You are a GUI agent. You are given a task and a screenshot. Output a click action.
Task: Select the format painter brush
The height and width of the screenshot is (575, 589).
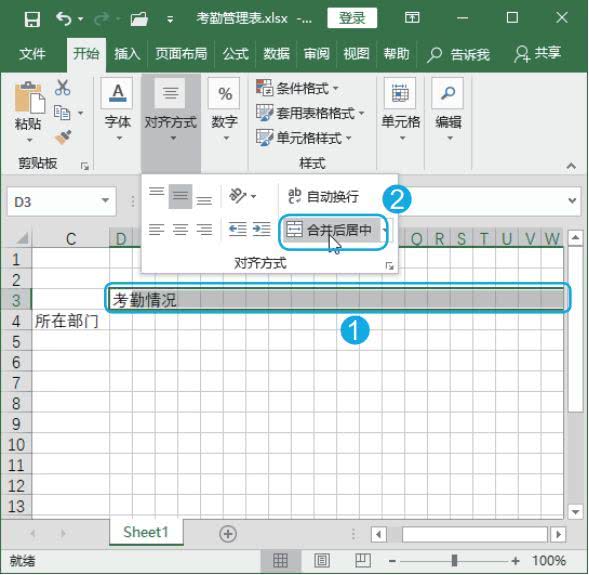pos(63,137)
